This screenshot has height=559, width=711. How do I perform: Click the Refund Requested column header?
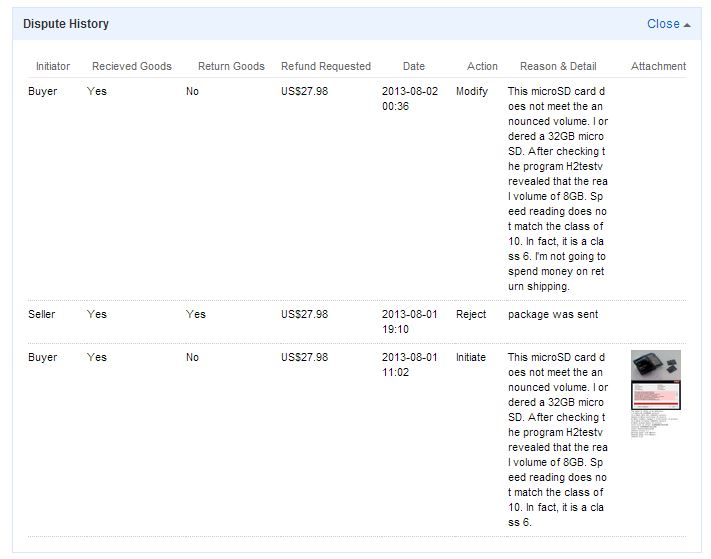326,66
